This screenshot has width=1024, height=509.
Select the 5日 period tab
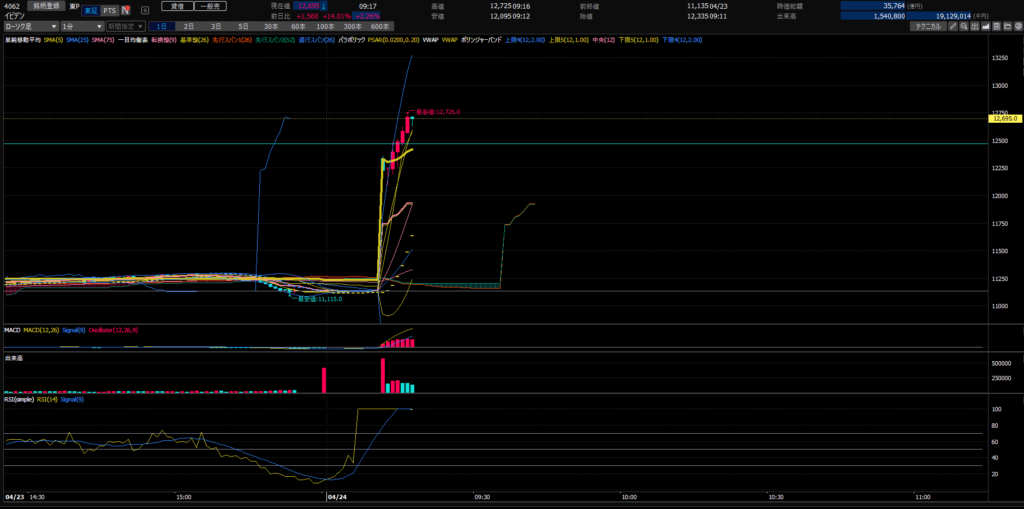coord(243,26)
